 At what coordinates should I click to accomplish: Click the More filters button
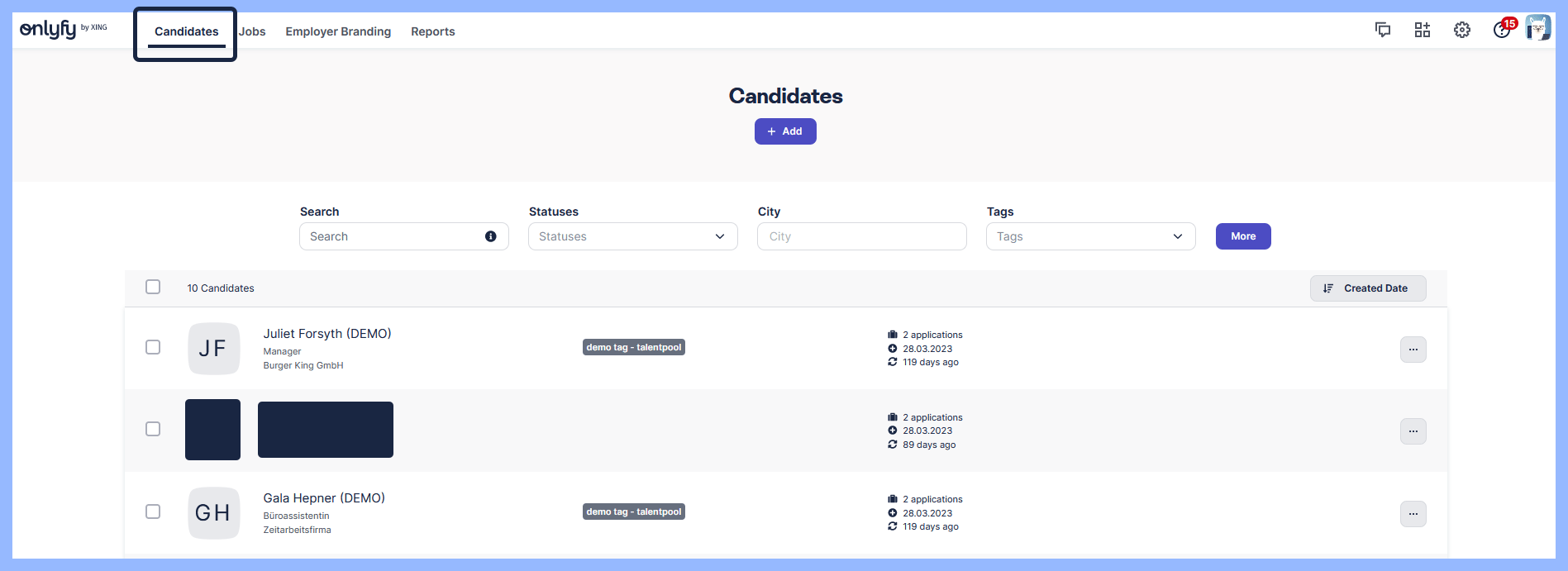coord(1242,236)
